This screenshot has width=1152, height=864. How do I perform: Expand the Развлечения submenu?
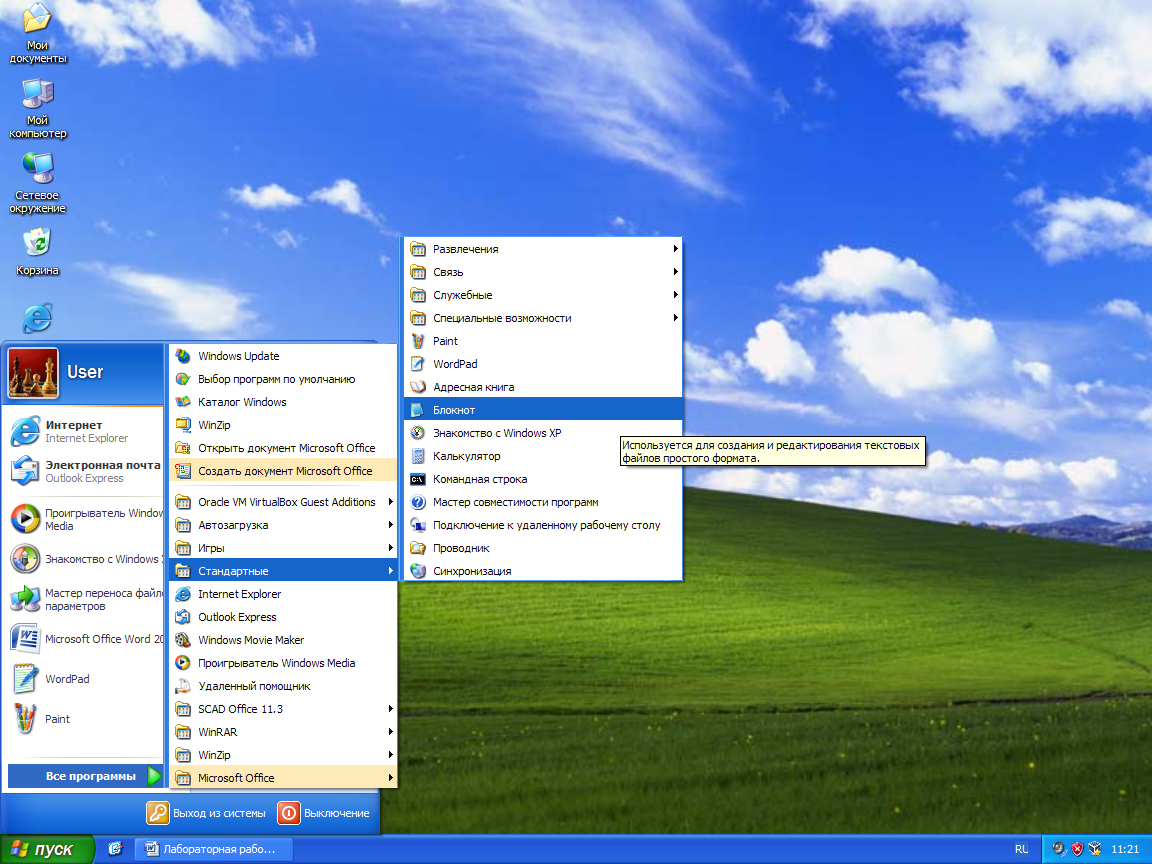pyautogui.click(x=465, y=249)
